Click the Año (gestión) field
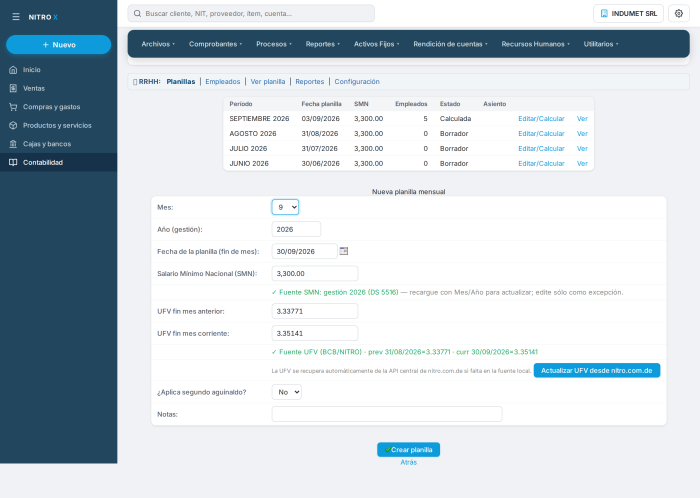The width and height of the screenshot is (700, 498). [296, 229]
